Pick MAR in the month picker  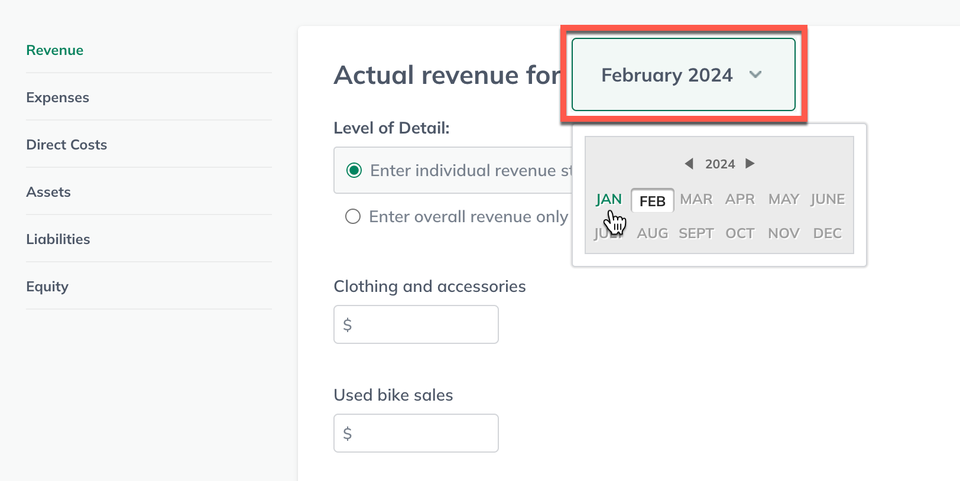coord(696,199)
